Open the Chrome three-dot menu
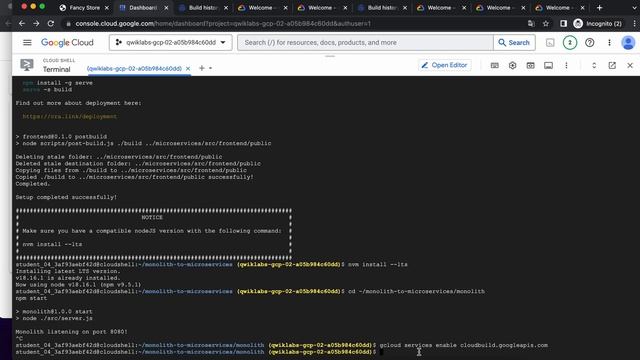The image size is (640, 360). pos(635,24)
